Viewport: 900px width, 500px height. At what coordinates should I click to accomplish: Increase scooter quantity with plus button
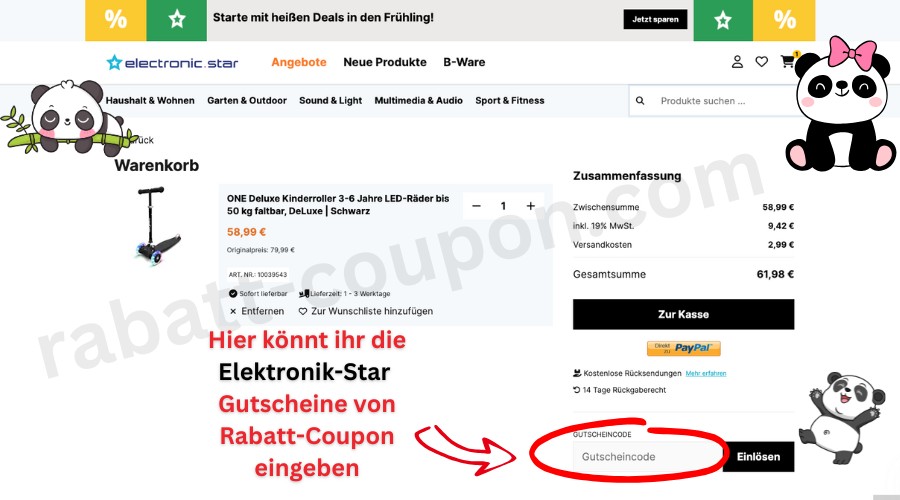coord(530,206)
